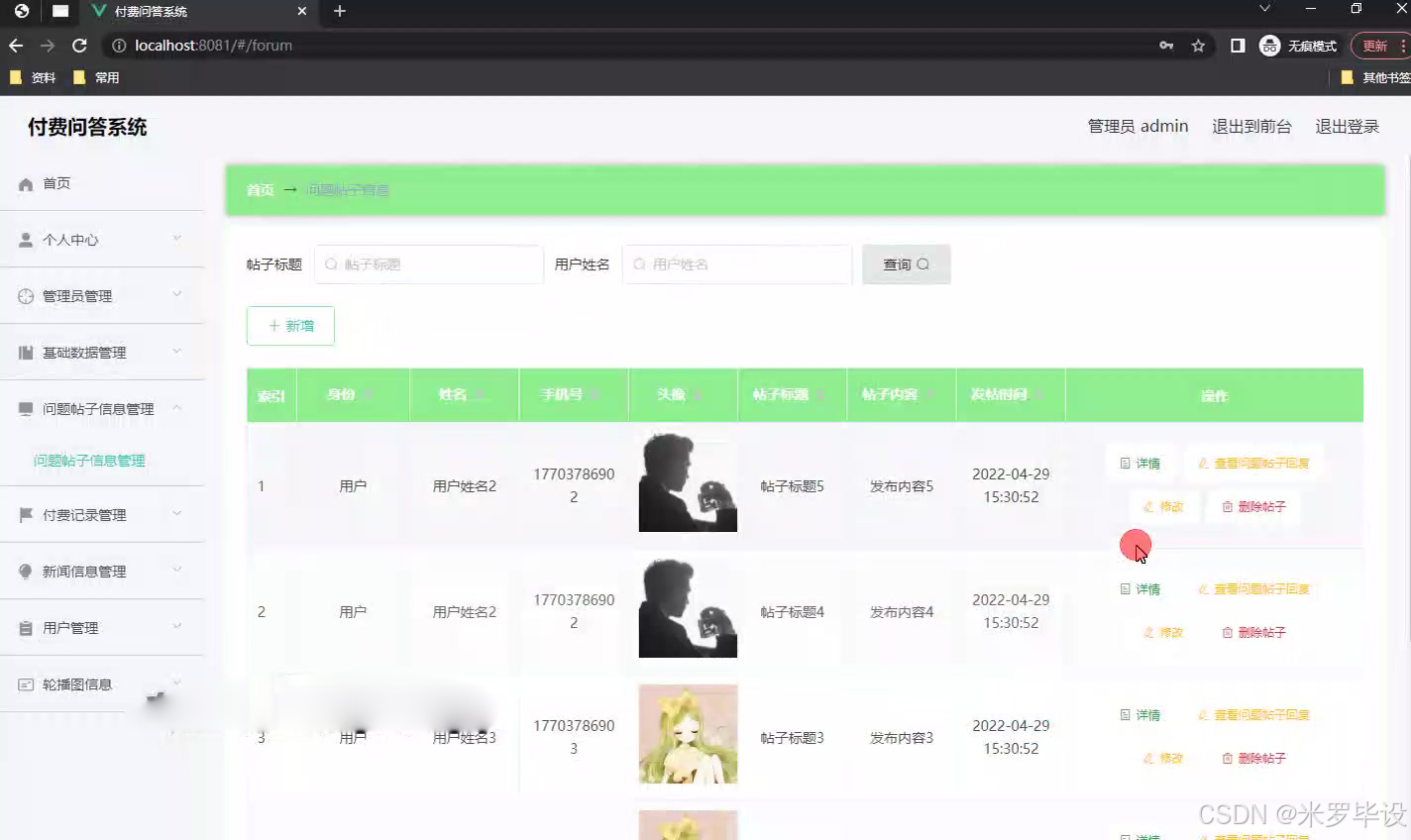Click the bar-chart icon beside 基础数据管理

pos(26,352)
